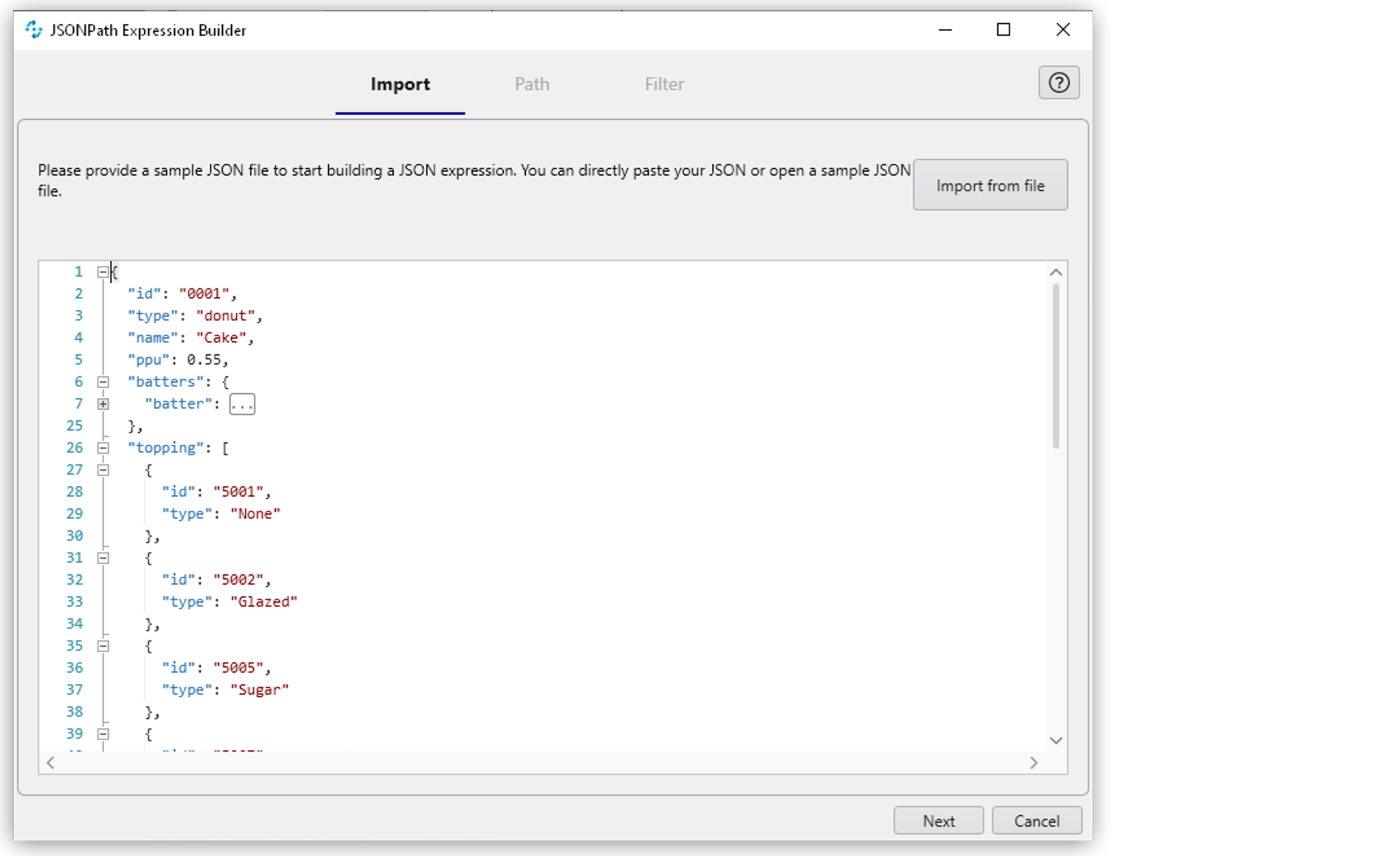Click the editor's scroll-up arrow
Image resolution: width=1400 pixels, height=856 pixels.
(x=1056, y=271)
